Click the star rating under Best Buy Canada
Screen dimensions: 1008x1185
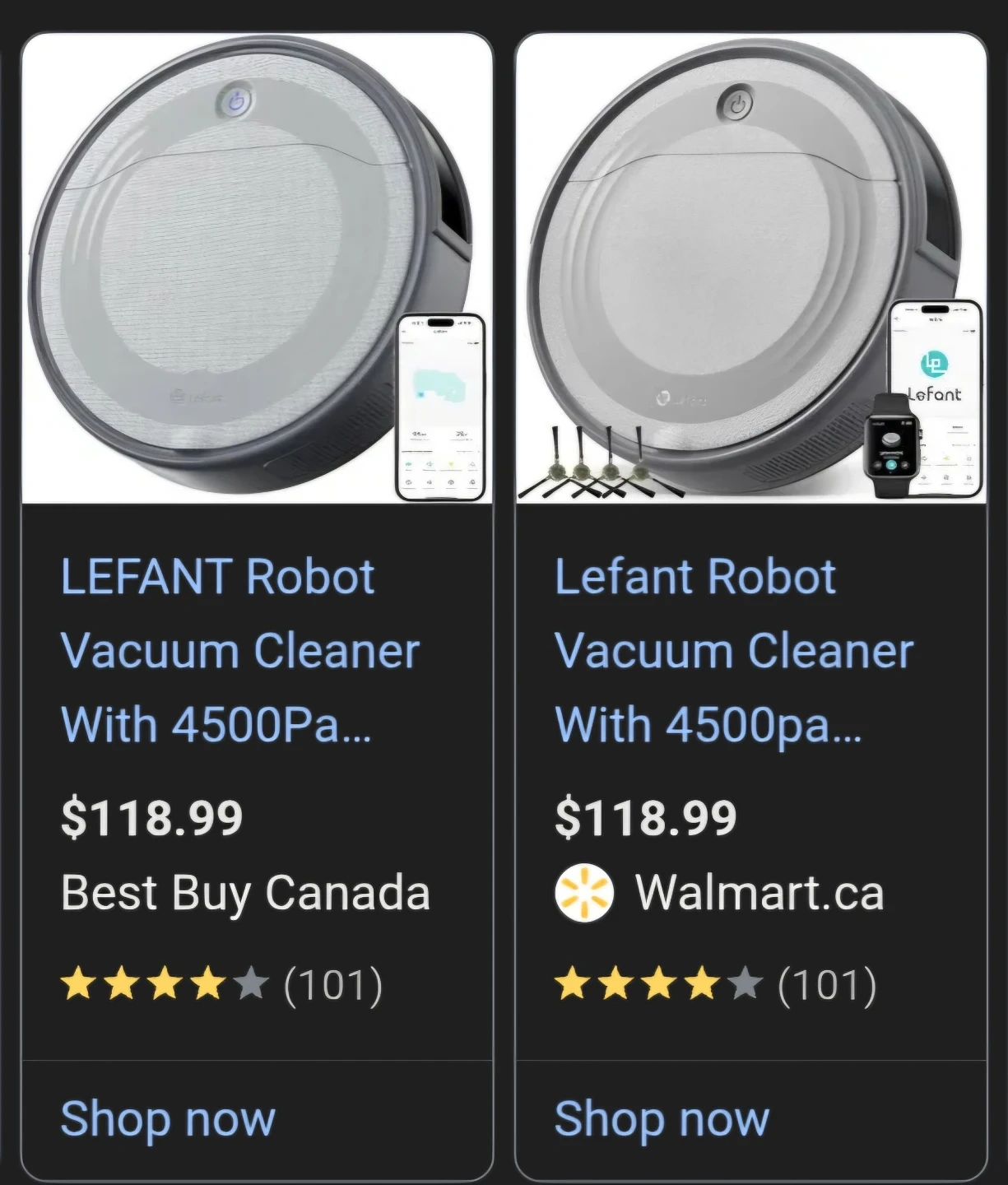pyautogui.click(x=165, y=984)
